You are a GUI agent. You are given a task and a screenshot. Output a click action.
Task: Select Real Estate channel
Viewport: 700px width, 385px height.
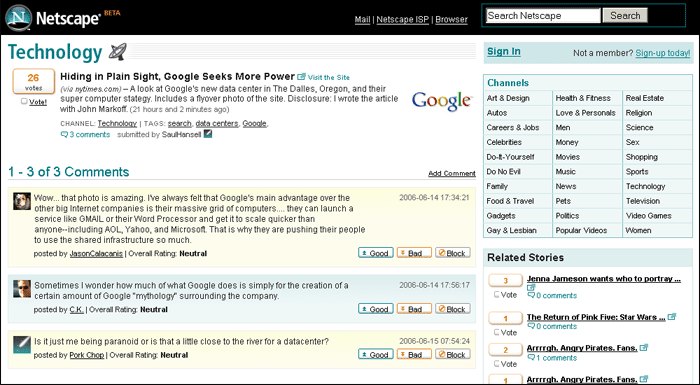pos(645,98)
